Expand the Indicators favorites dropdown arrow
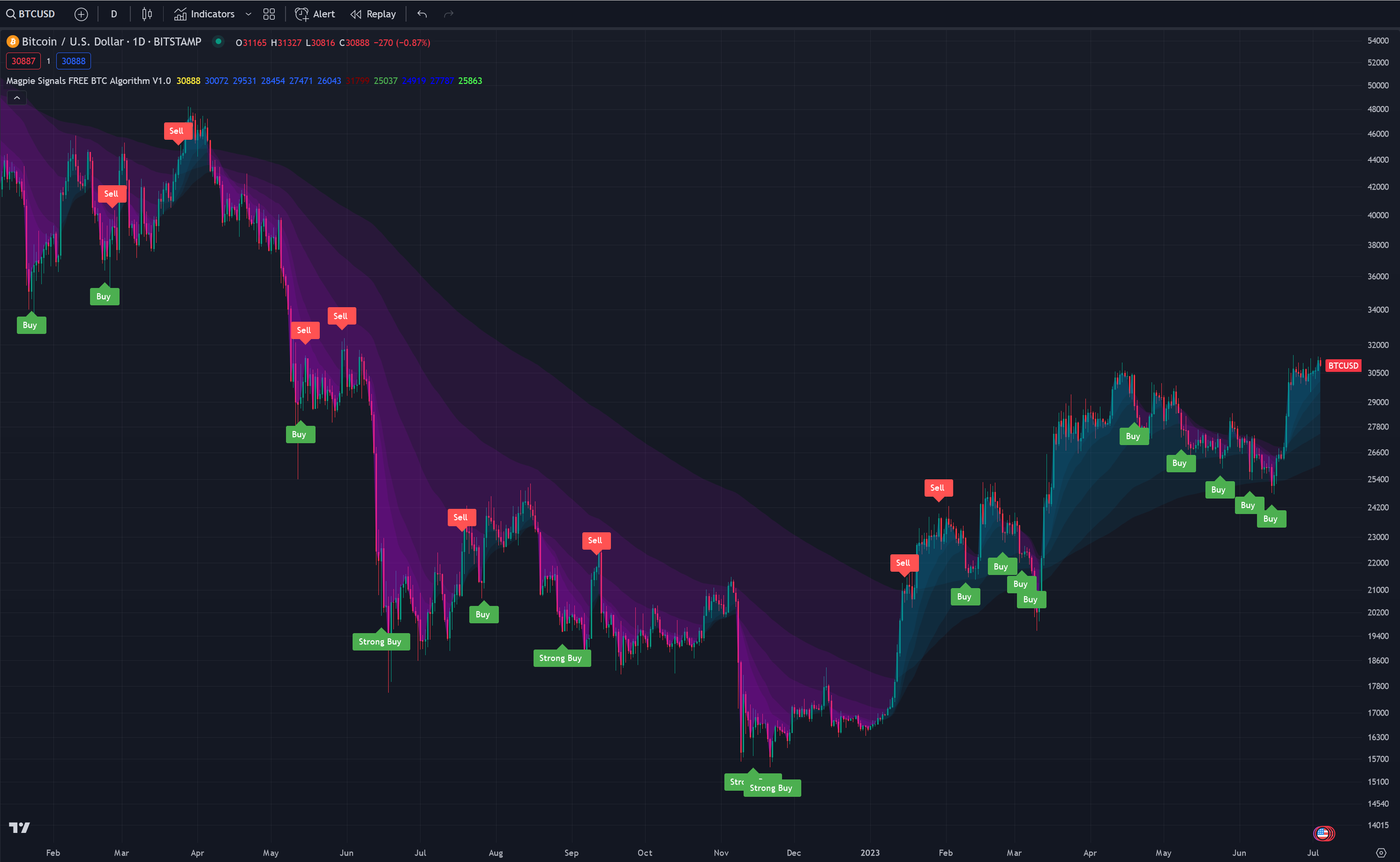Screen dimensions: 1400x862 click(x=248, y=14)
